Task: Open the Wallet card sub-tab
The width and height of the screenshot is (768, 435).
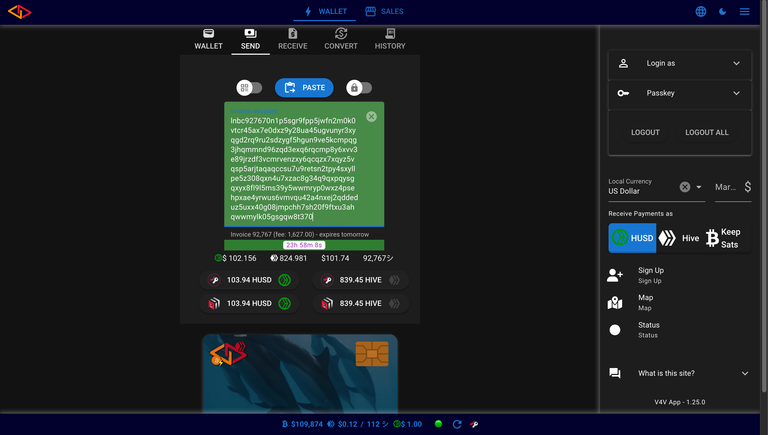Action: pos(208,39)
